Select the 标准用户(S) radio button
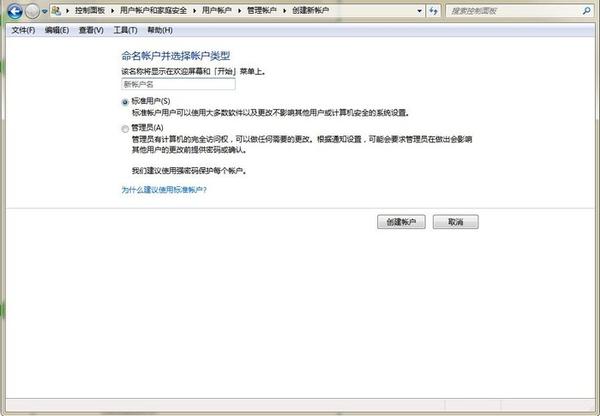 (x=125, y=102)
